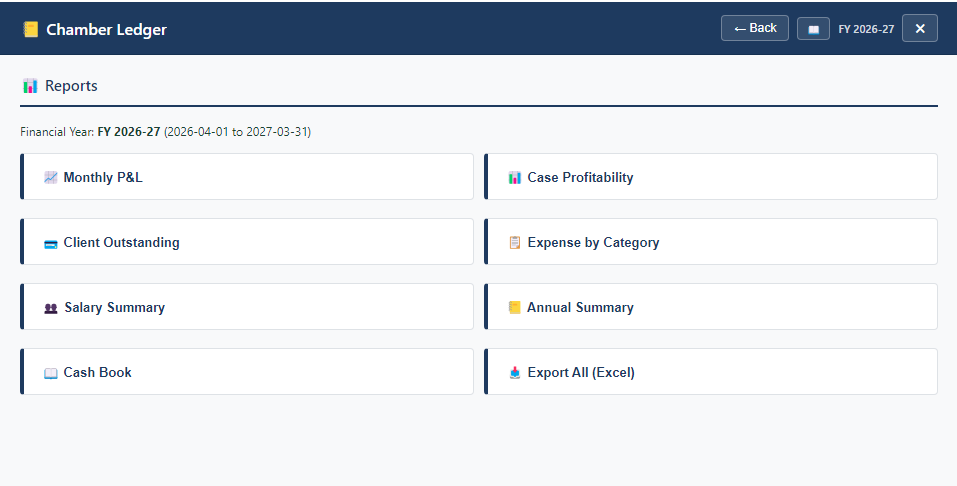957x486 pixels.
Task: Click the Chamber Ledger title text
Action: tap(106, 29)
